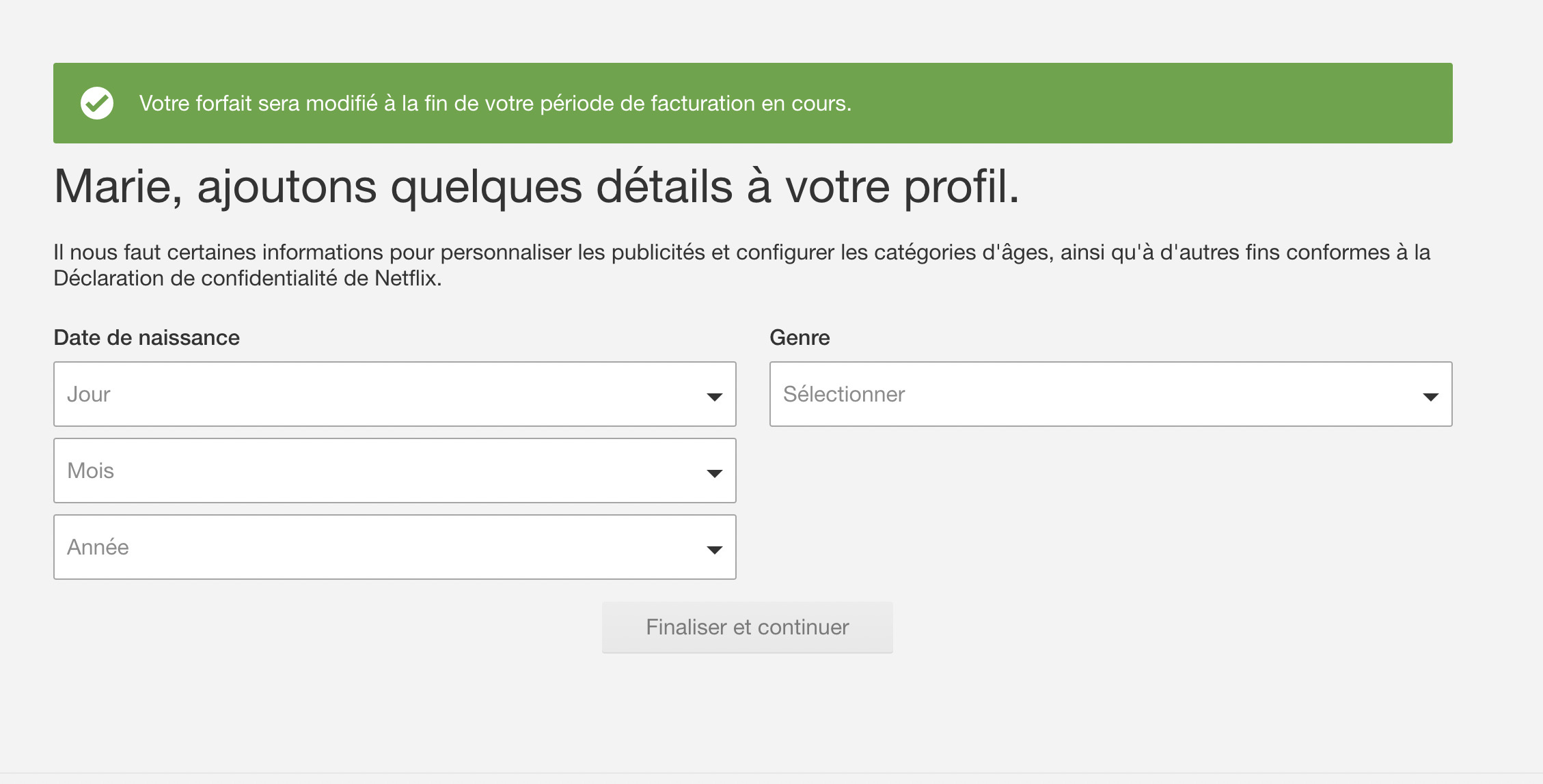Viewport: 1543px width, 784px height.
Task: Click the 'Jour' placeholder text
Action: (x=89, y=394)
